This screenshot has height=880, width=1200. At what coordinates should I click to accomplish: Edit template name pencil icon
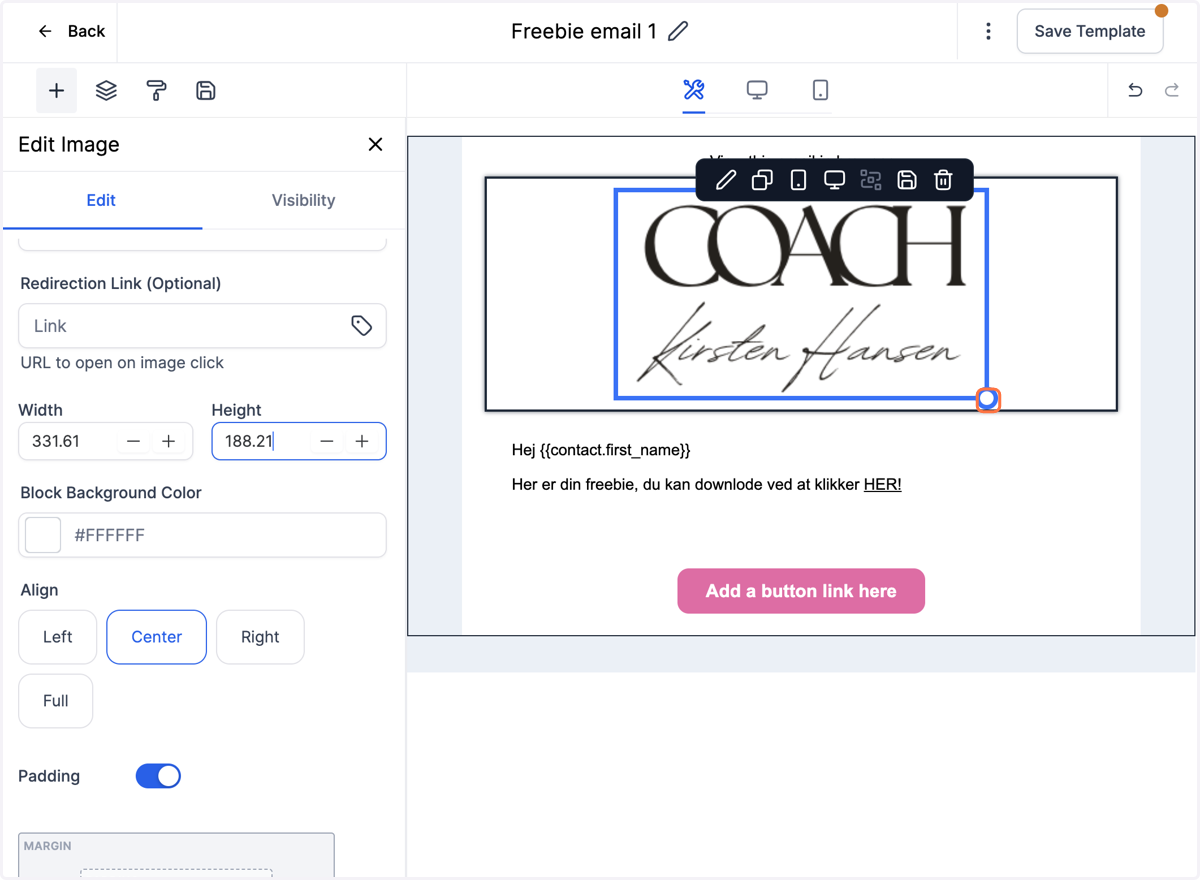(x=678, y=31)
